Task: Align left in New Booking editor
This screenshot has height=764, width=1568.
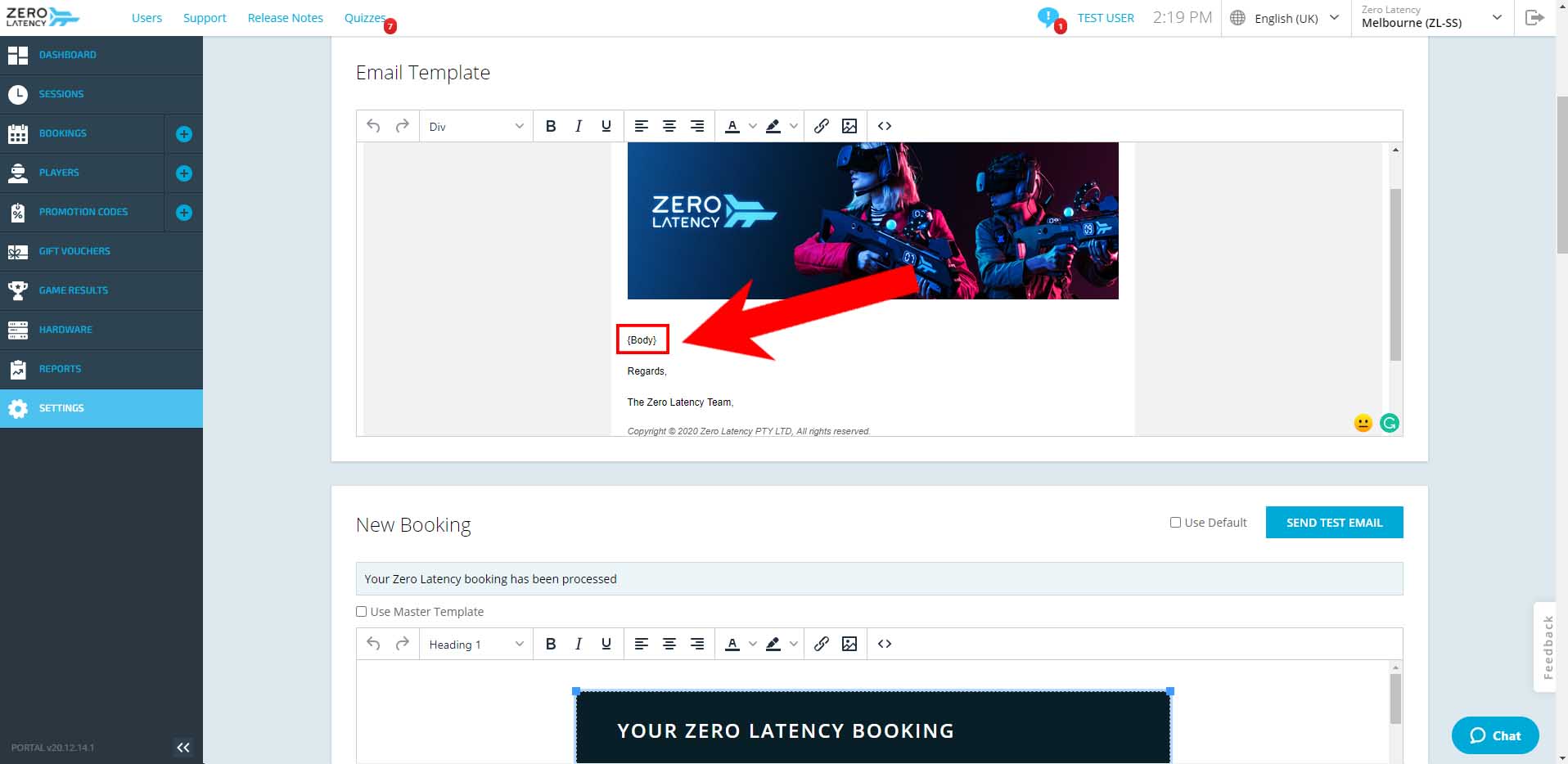Action: coord(642,644)
